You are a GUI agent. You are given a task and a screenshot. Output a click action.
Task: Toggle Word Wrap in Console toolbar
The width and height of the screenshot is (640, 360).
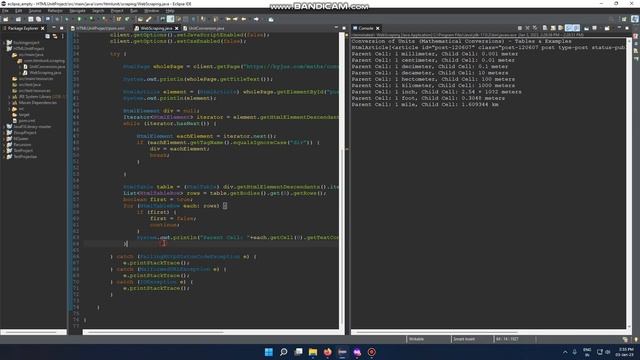click(560, 28)
